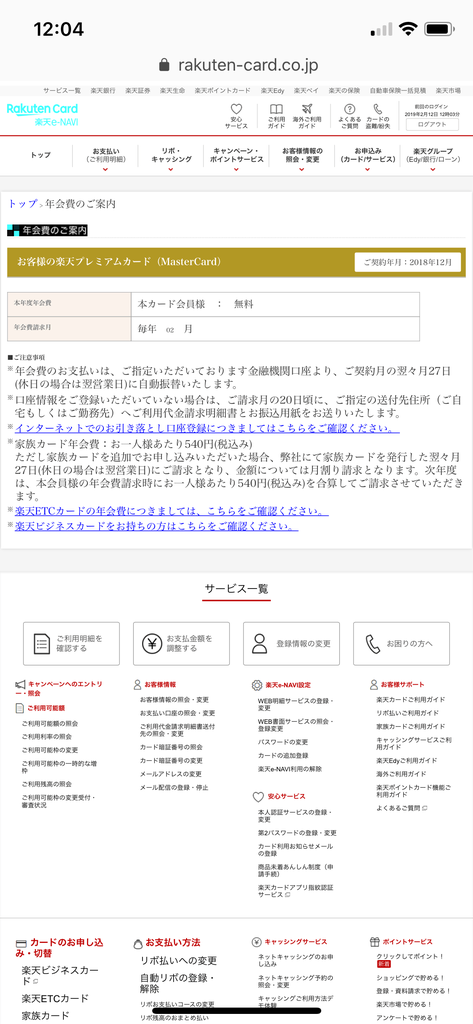Tap the Wi-Fi status icon
The width and height of the screenshot is (473, 1024).
pos(409,29)
